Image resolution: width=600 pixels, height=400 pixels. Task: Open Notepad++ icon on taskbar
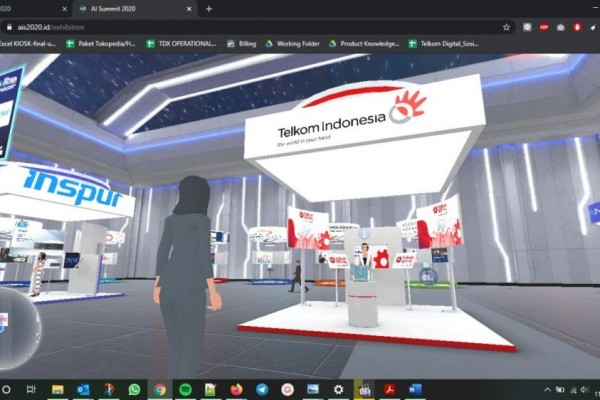click(x=210, y=390)
